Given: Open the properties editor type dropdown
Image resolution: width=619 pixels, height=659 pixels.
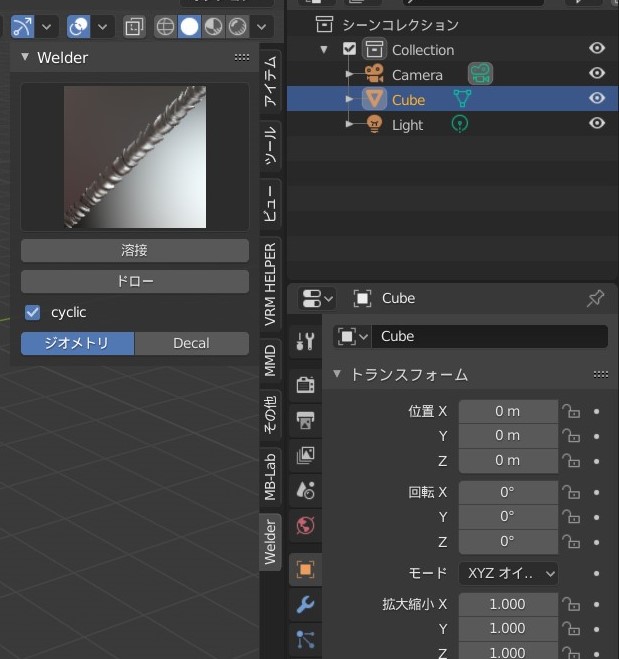Looking at the screenshot, I should pos(317,299).
